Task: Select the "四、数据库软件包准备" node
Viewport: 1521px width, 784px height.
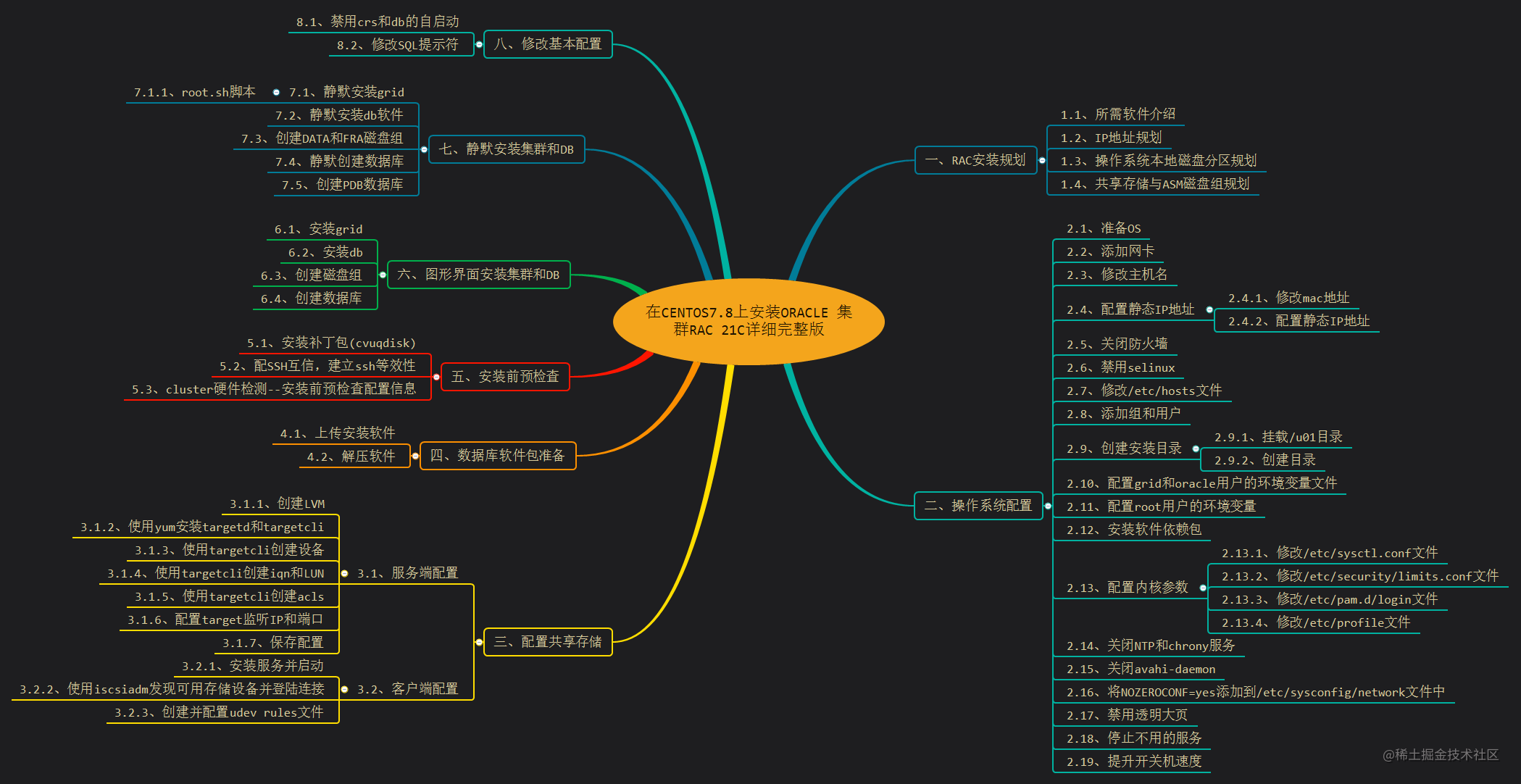Action: pos(497,456)
